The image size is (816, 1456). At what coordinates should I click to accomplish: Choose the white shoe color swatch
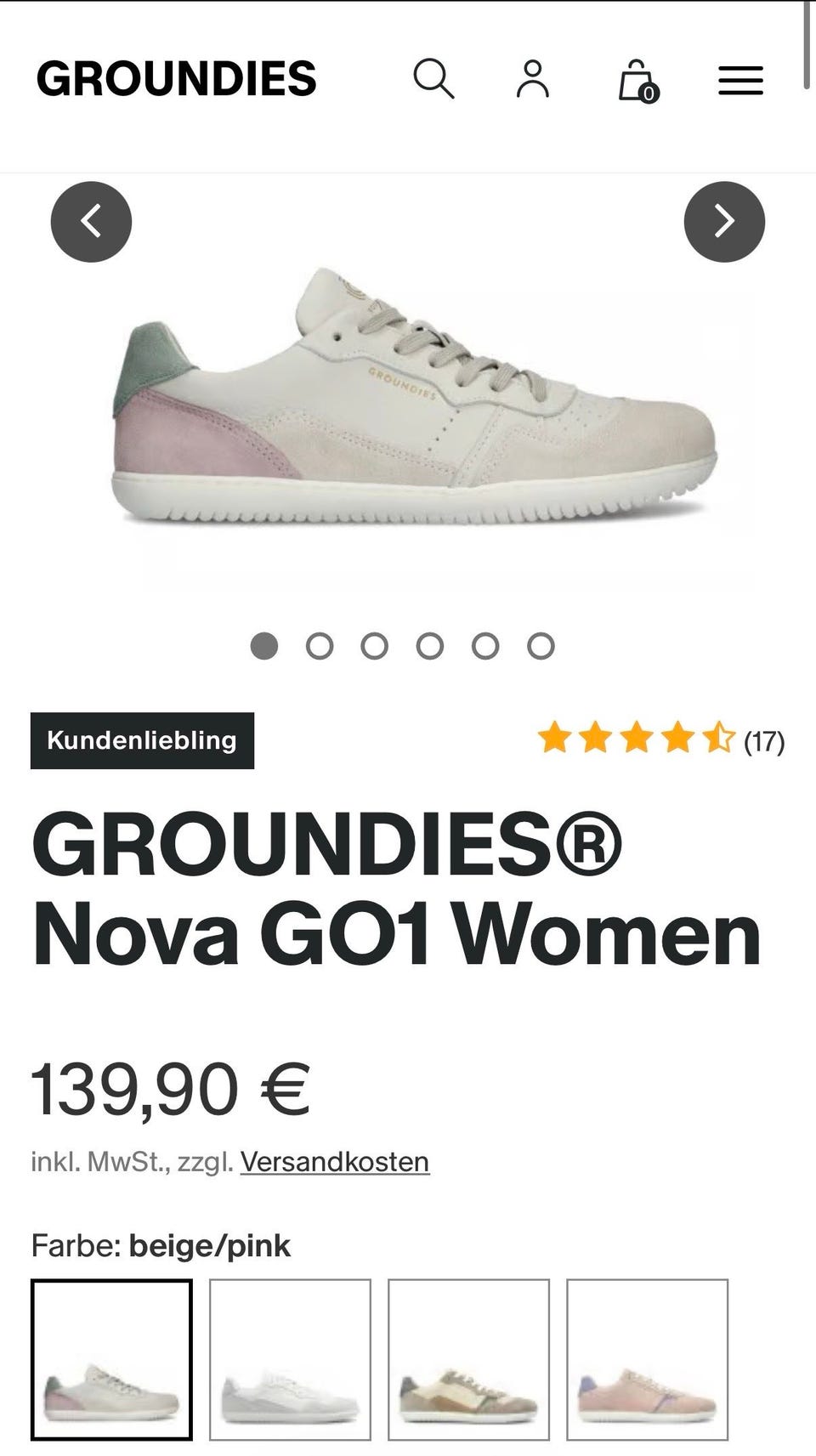(290, 1359)
